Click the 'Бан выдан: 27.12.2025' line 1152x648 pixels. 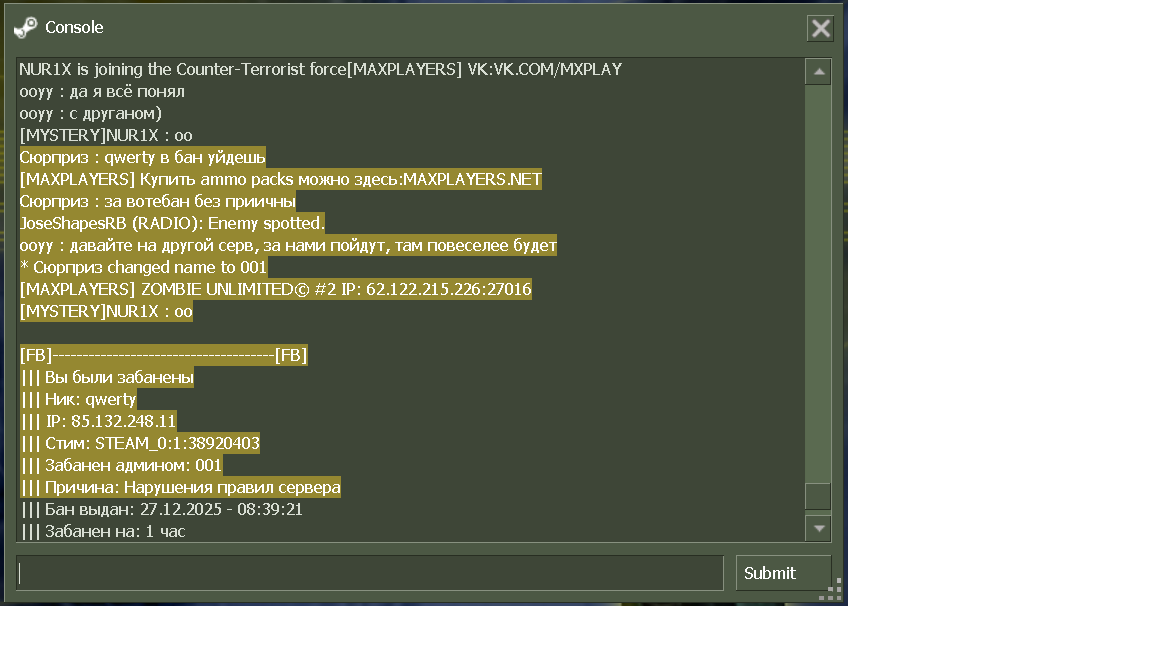point(161,509)
